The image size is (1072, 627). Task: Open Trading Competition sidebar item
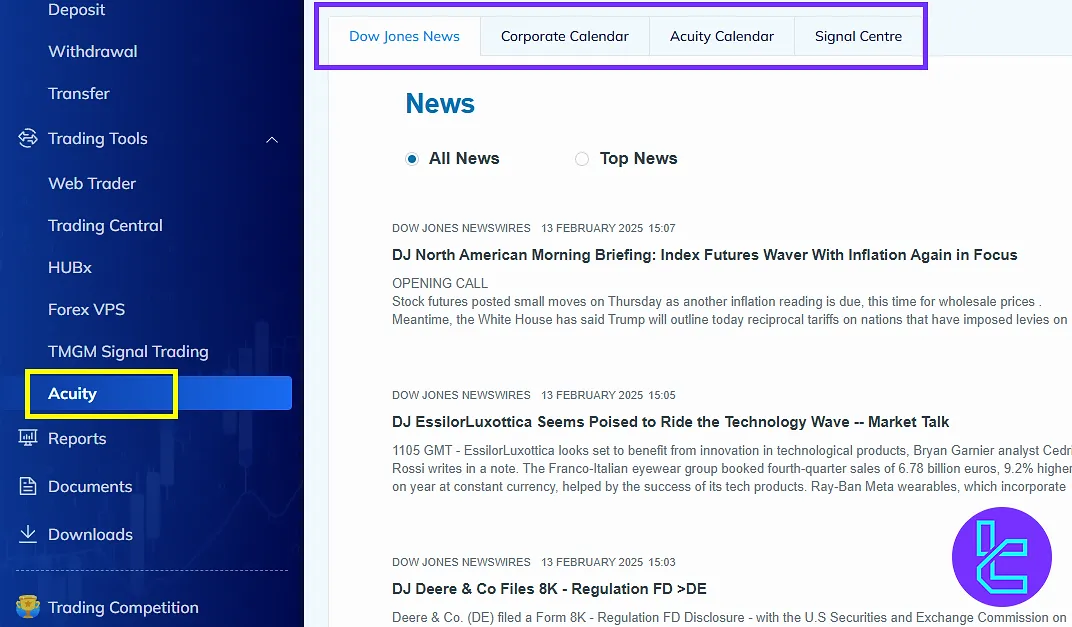tap(123, 607)
